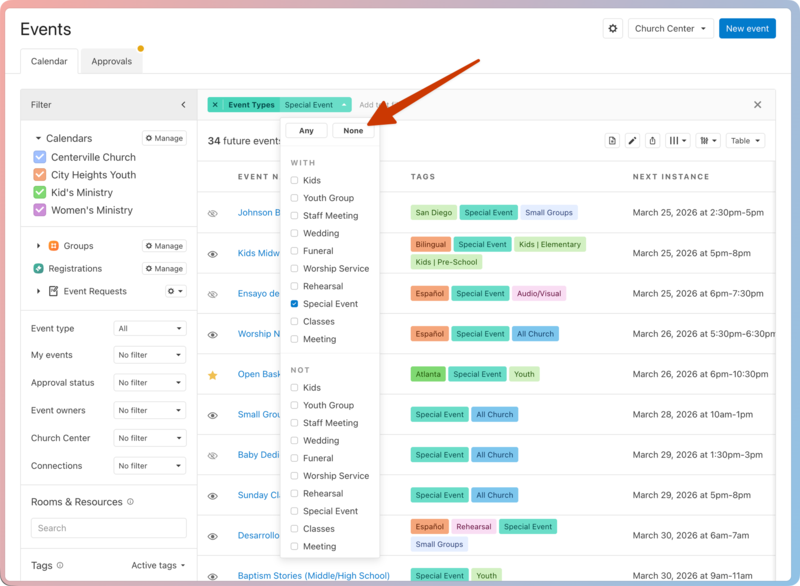This screenshot has height=586, width=800.
Task: Click the star icon beside Open Basketball event
Action: click(x=212, y=375)
